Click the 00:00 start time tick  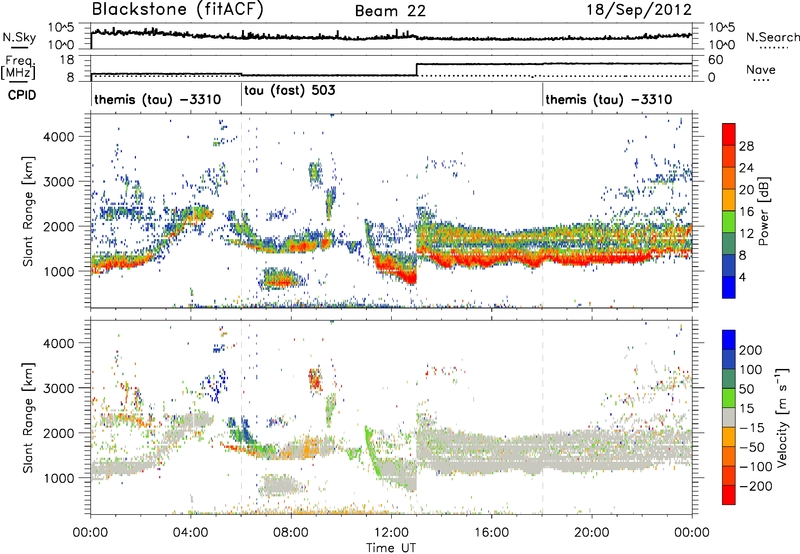(x=90, y=533)
